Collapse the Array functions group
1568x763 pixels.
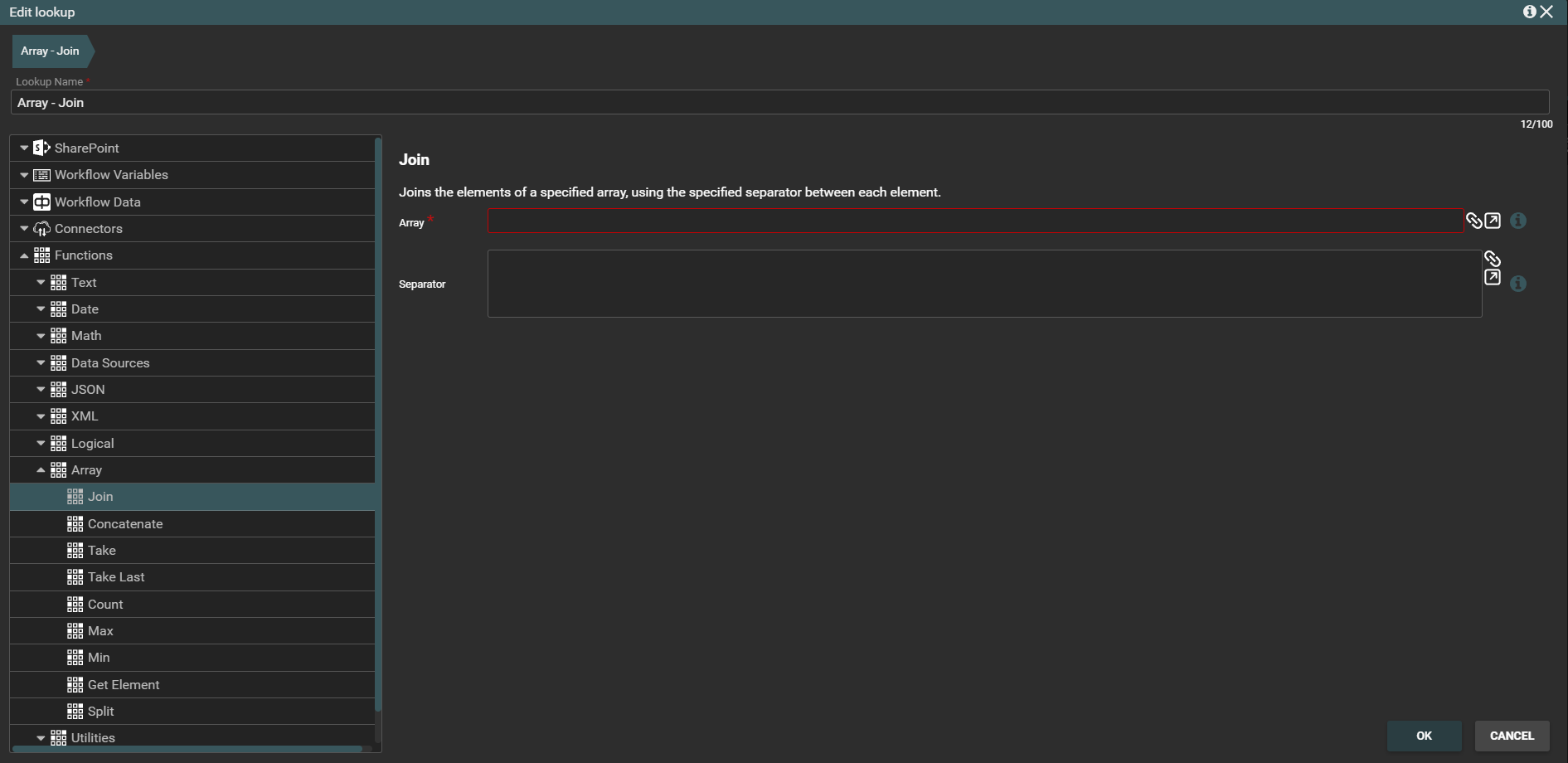[x=41, y=470]
